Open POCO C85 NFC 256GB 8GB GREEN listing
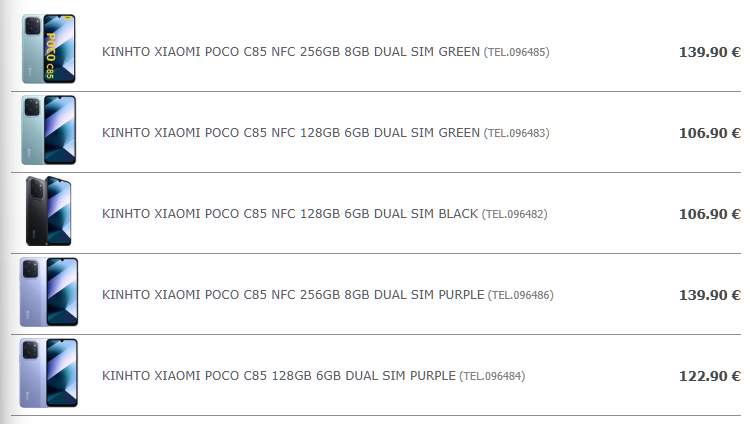Image resolution: width=750 pixels, height=424 pixels. tap(291, 52)
